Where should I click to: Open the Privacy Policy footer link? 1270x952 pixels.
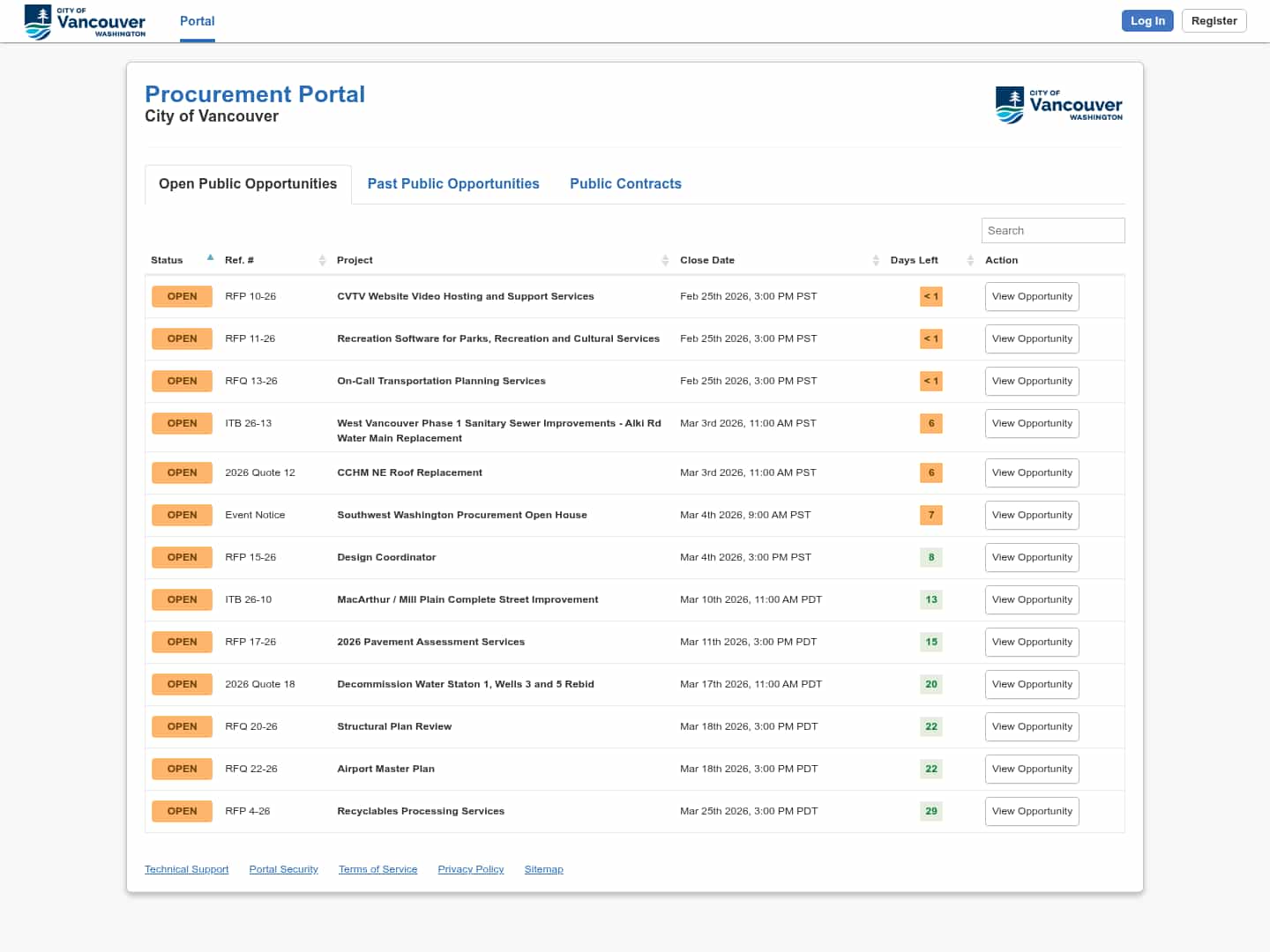click(x=470, y=869)
